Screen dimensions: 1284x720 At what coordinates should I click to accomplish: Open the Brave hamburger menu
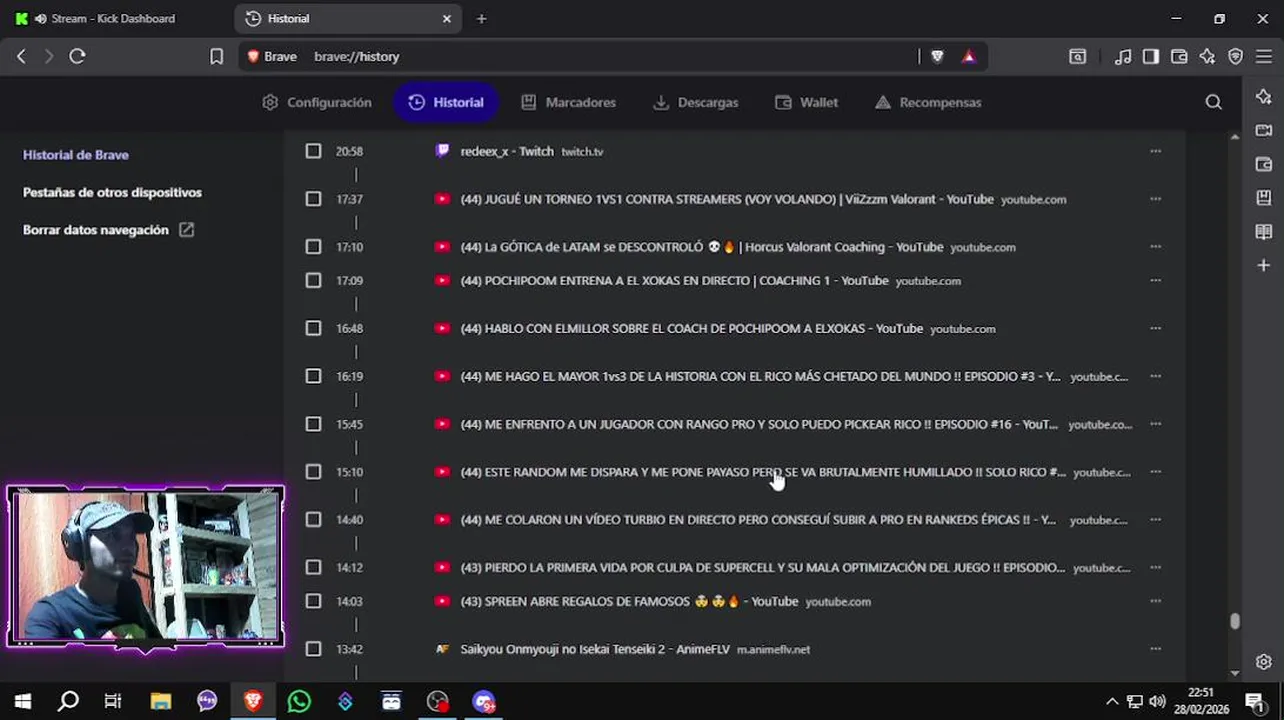click(x=1264, y=57)
